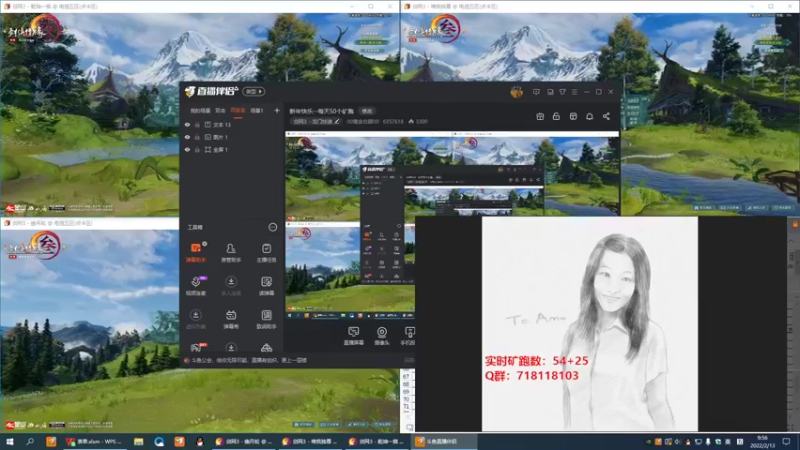Image resolution: width=800 pixels, height=450 pixels.
Task: Add 手机投屏 phone casting source
Action: [x=408, y=336]
